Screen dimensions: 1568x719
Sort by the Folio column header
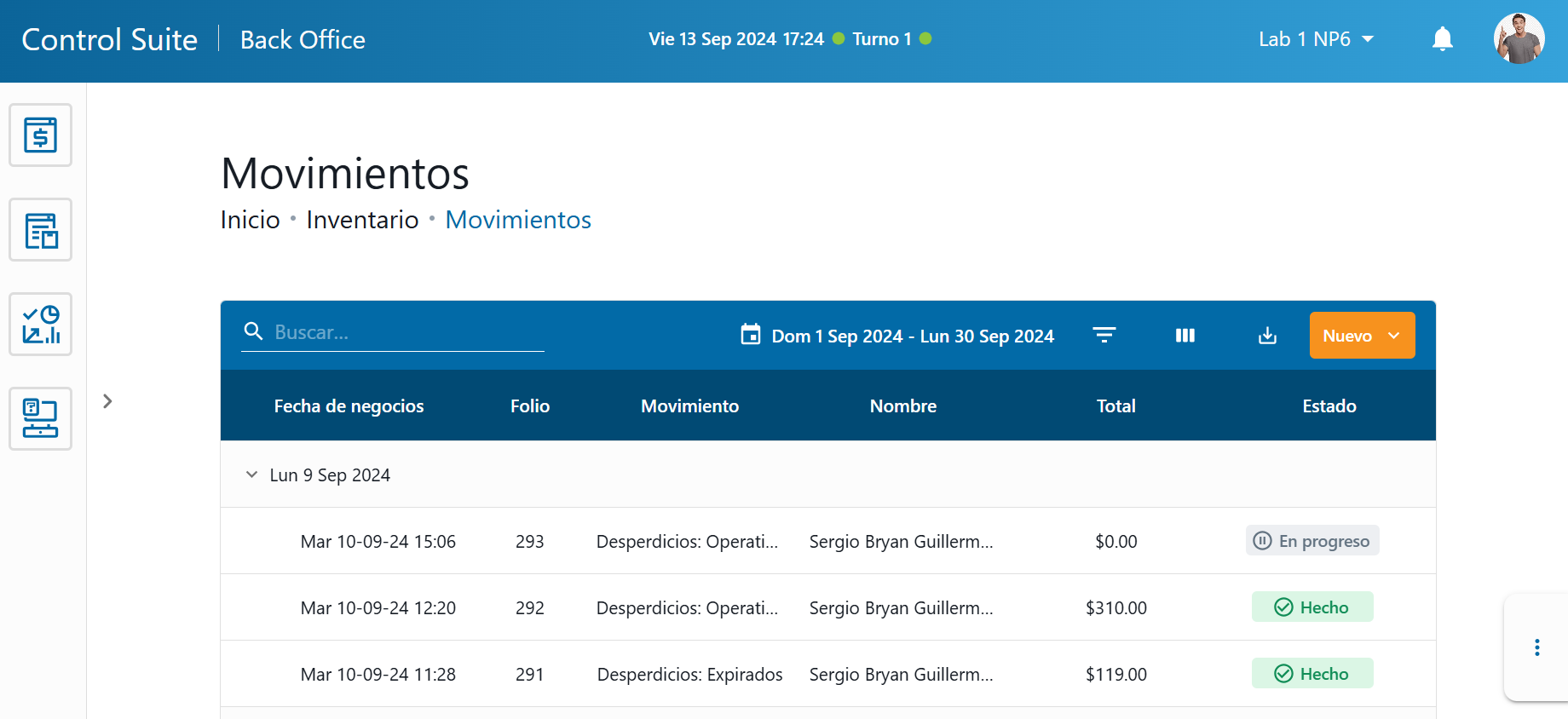(529, 406)
